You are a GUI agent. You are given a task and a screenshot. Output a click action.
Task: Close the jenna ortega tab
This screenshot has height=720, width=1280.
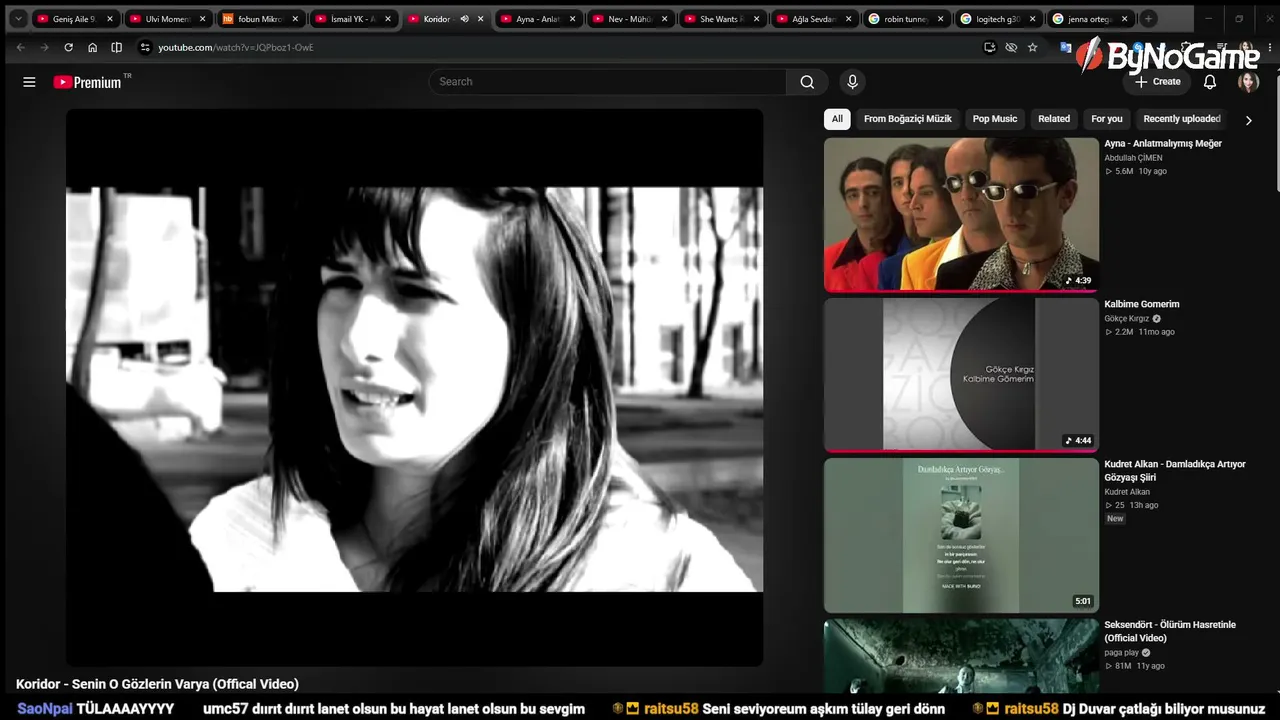(x=1125, y=19)
